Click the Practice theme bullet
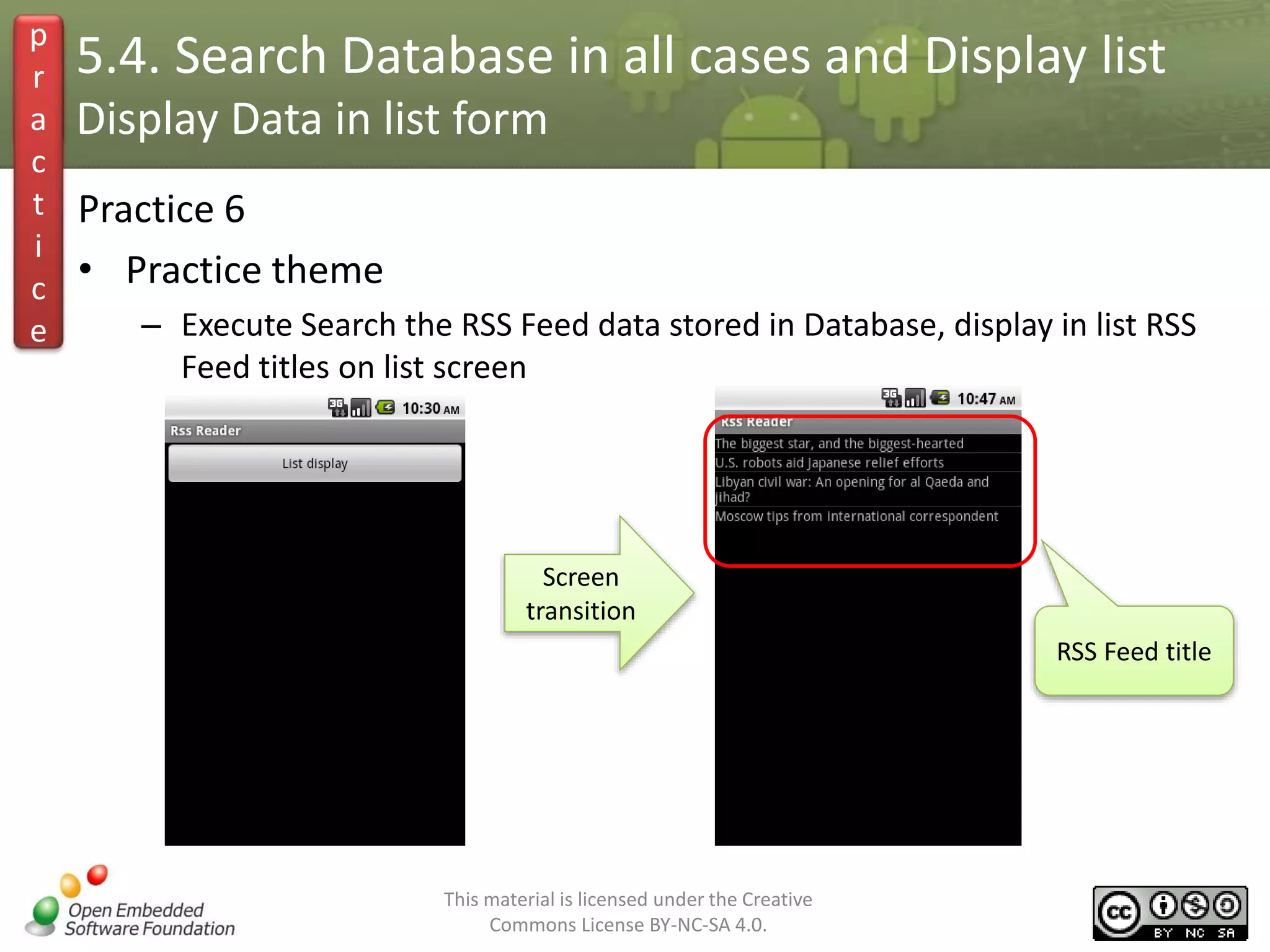Screen dimensions: 1270x952 point(254,270)
